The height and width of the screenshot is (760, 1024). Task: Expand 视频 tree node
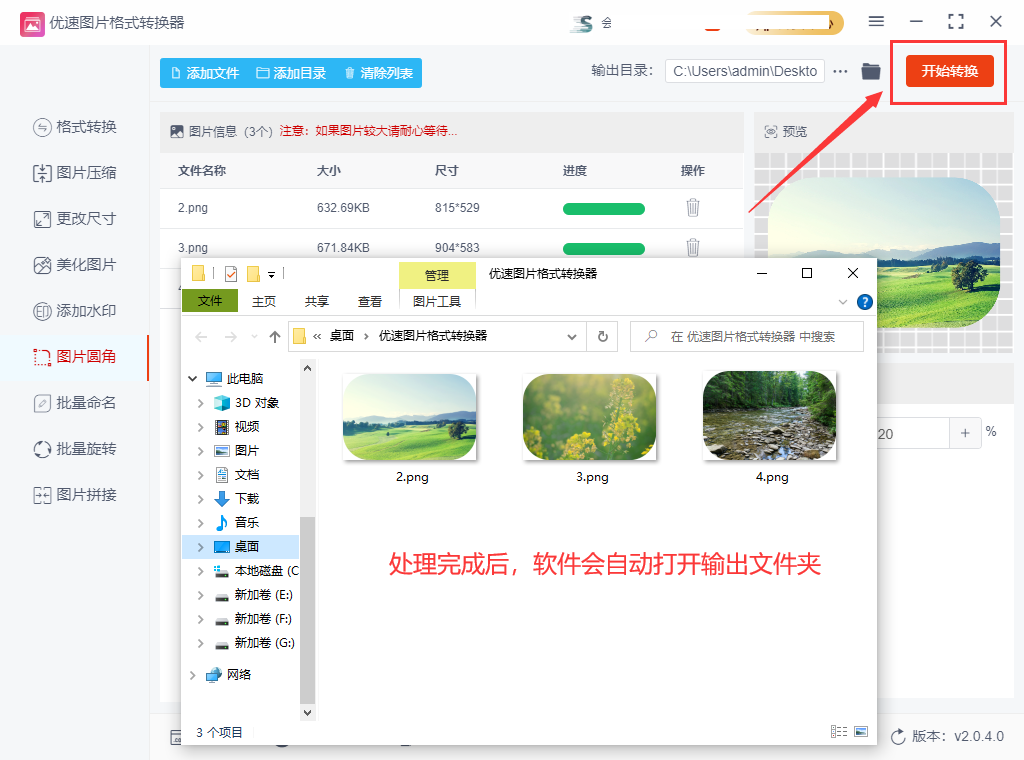coord(200,427)
